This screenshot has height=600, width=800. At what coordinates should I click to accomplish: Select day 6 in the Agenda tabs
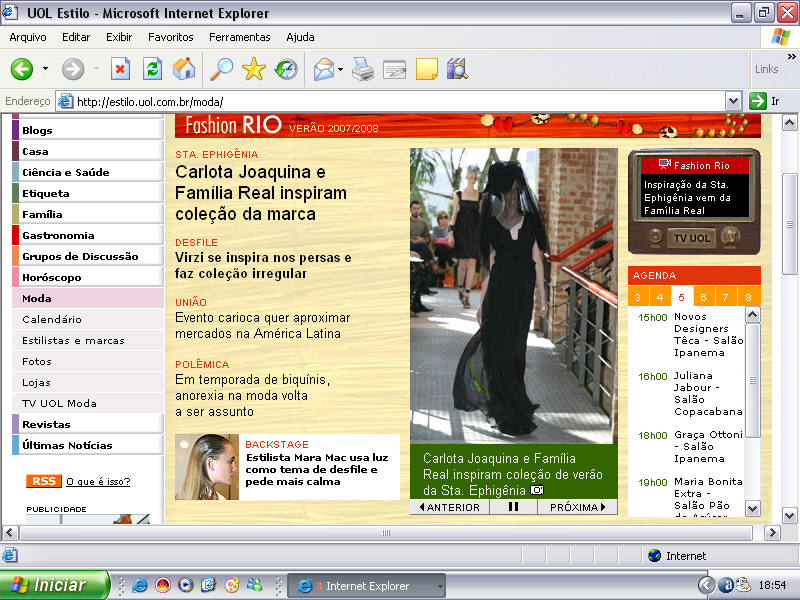704,297
